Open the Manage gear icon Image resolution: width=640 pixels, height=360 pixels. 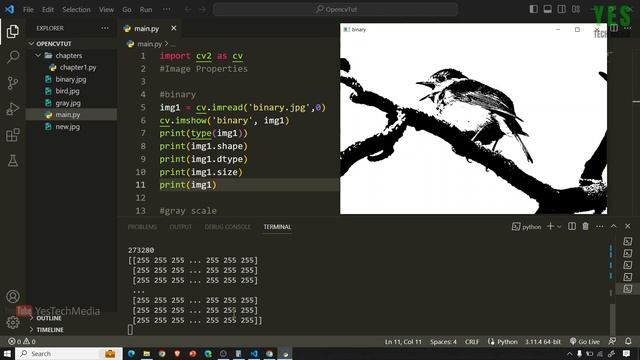[x=13, y=322]
